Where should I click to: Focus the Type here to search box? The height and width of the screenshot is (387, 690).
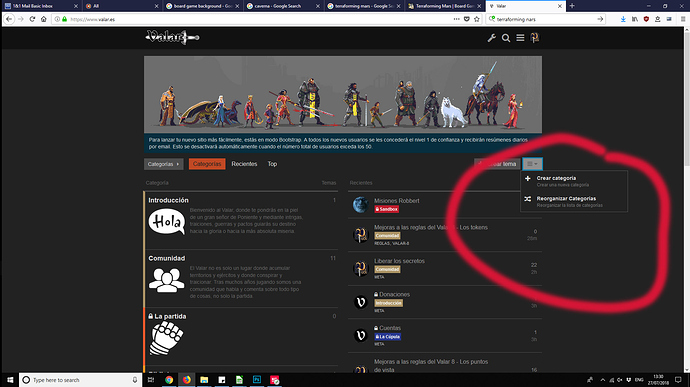pos(80,380)
